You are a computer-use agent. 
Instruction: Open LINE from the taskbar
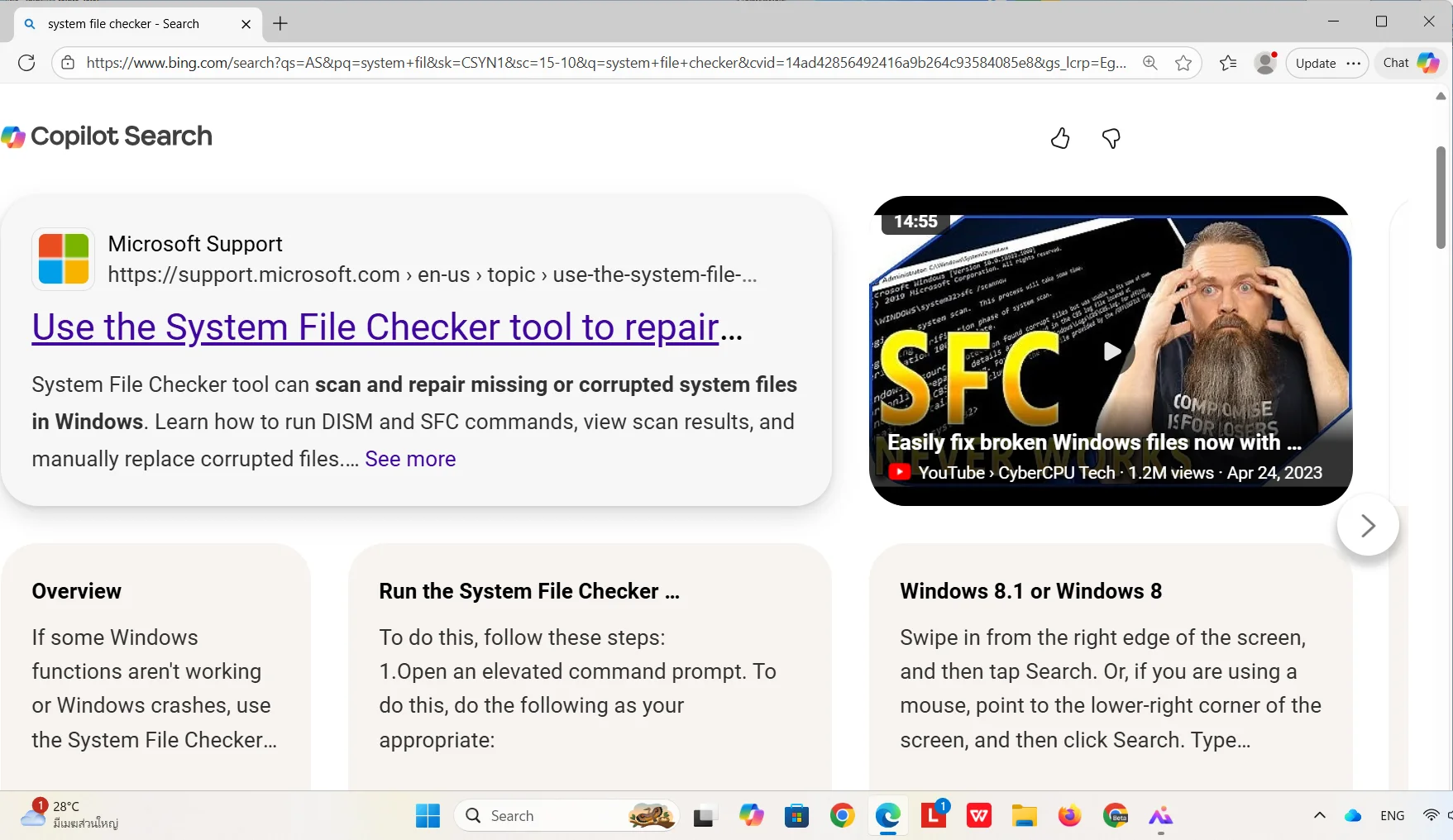[933, 815]
